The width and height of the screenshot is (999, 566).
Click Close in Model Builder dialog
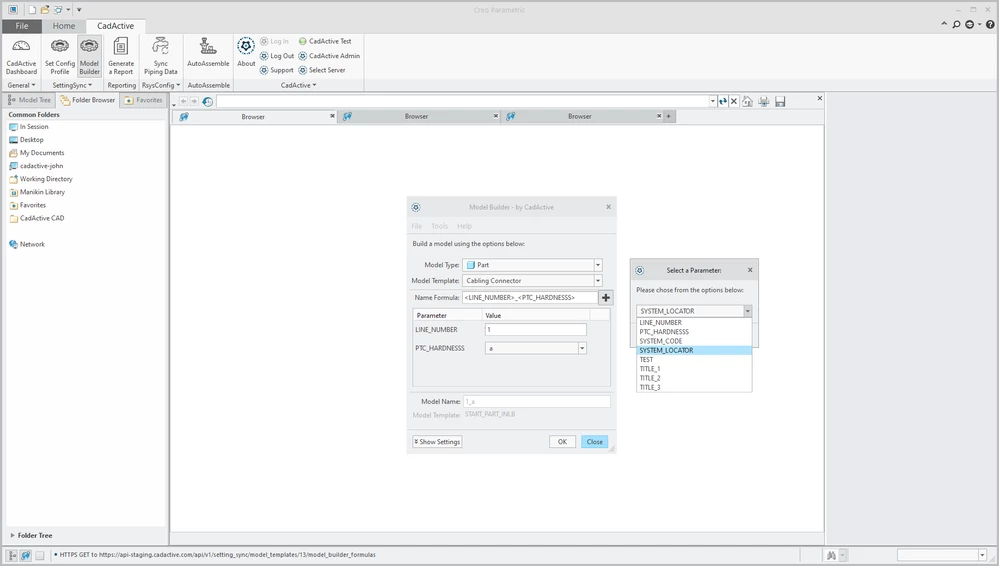(x=594, y=442)
